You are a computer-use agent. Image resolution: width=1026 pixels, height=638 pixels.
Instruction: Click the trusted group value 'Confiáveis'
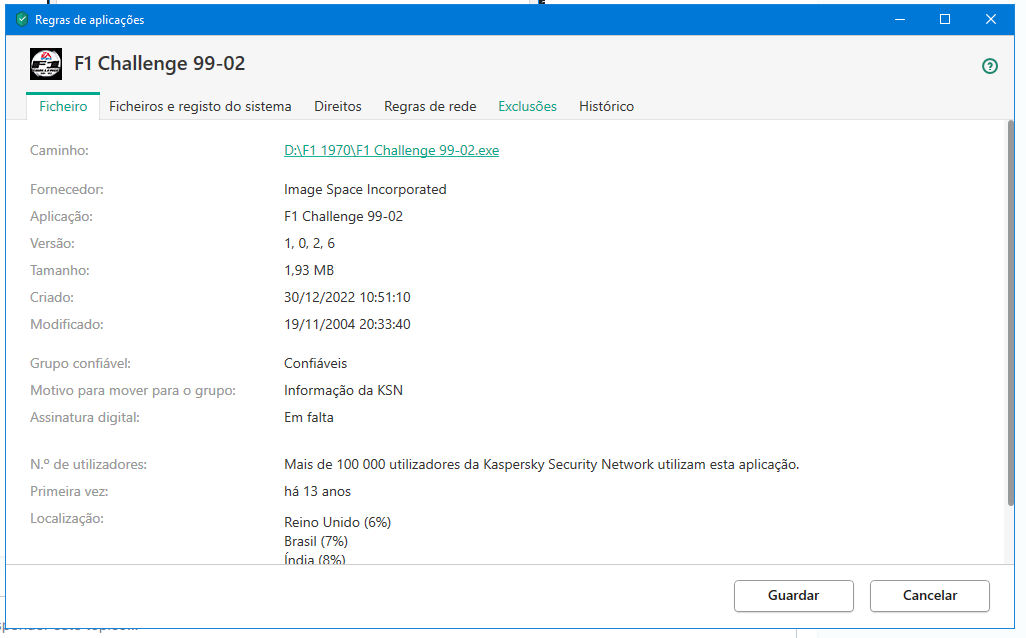[x=315, y=363]
